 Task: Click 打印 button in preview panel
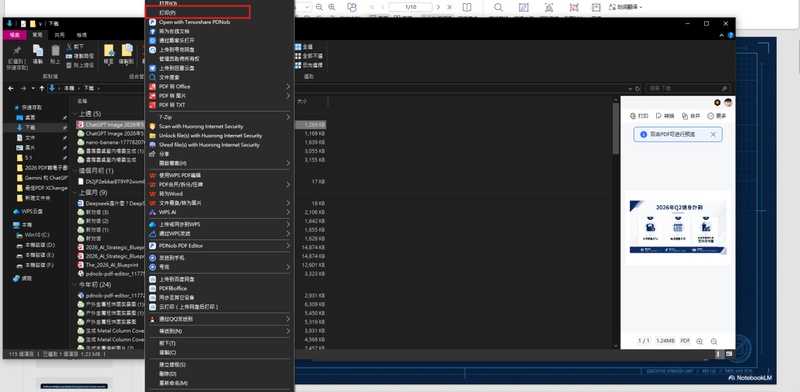(x=639, y=116)
